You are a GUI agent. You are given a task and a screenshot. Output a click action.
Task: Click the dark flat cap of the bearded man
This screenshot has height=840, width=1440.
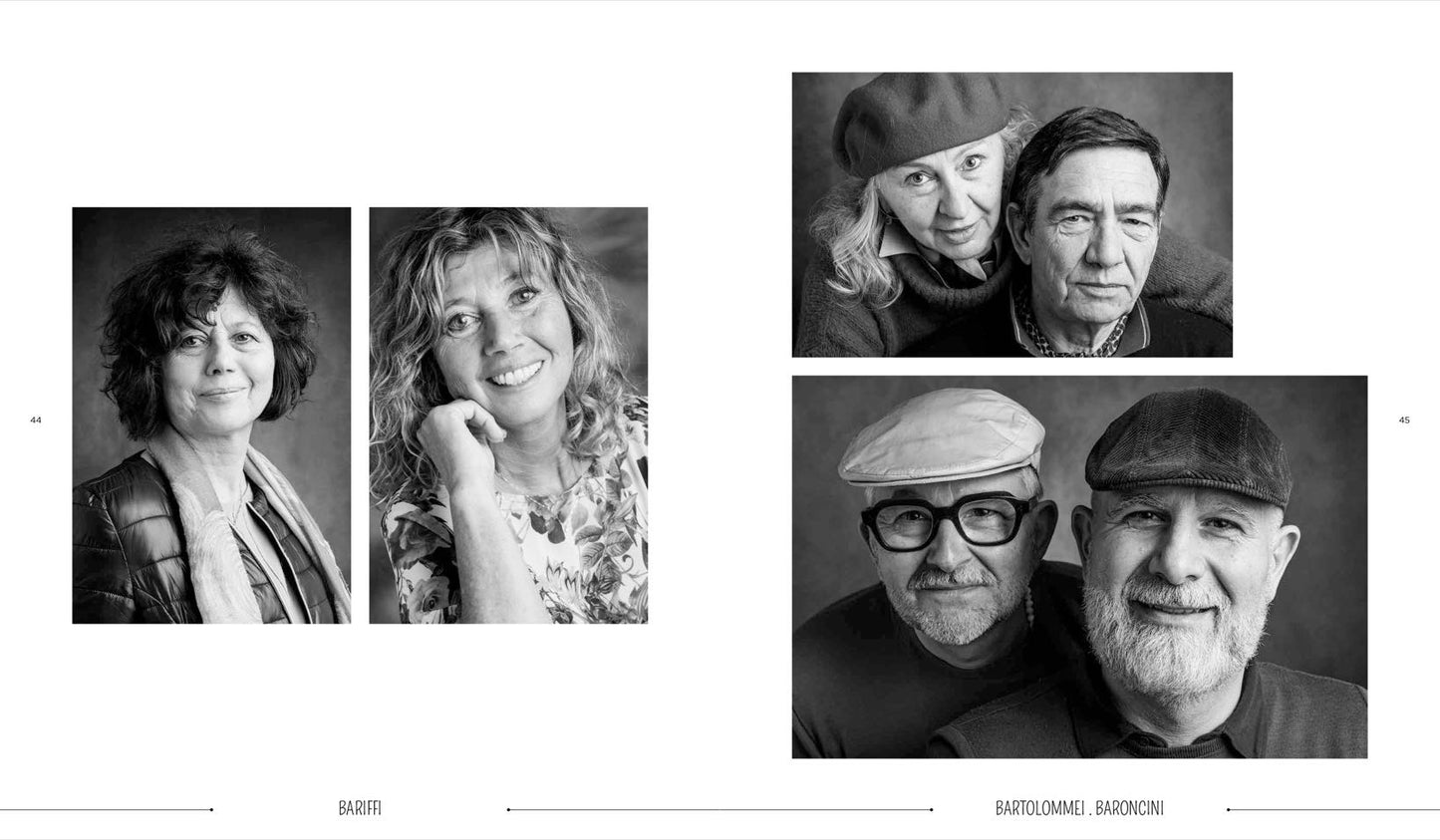(1189, 445)
